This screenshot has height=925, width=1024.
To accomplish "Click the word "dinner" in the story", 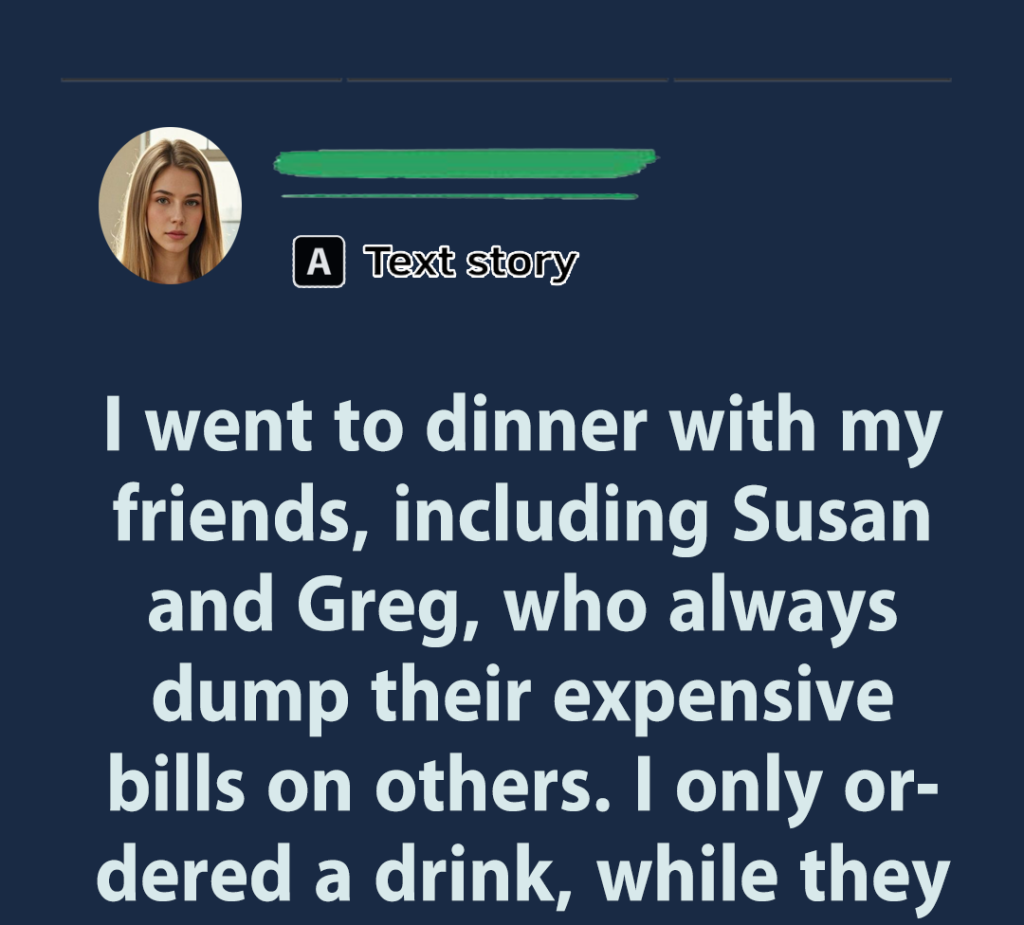I will 536,424.
